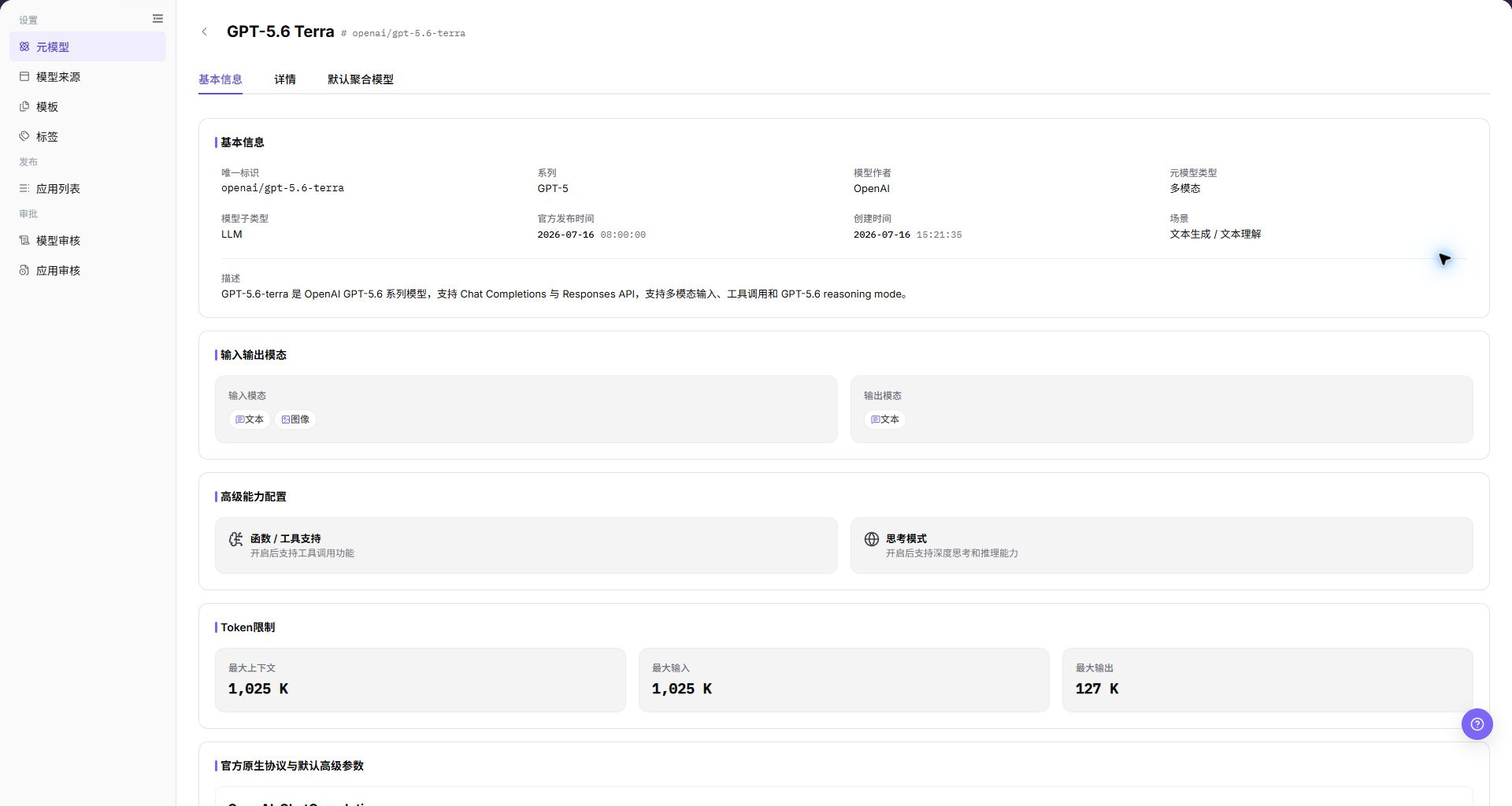
Task: Click the 创建时间 date 2026-07-16 15:21:35
Action: [908, 235]
